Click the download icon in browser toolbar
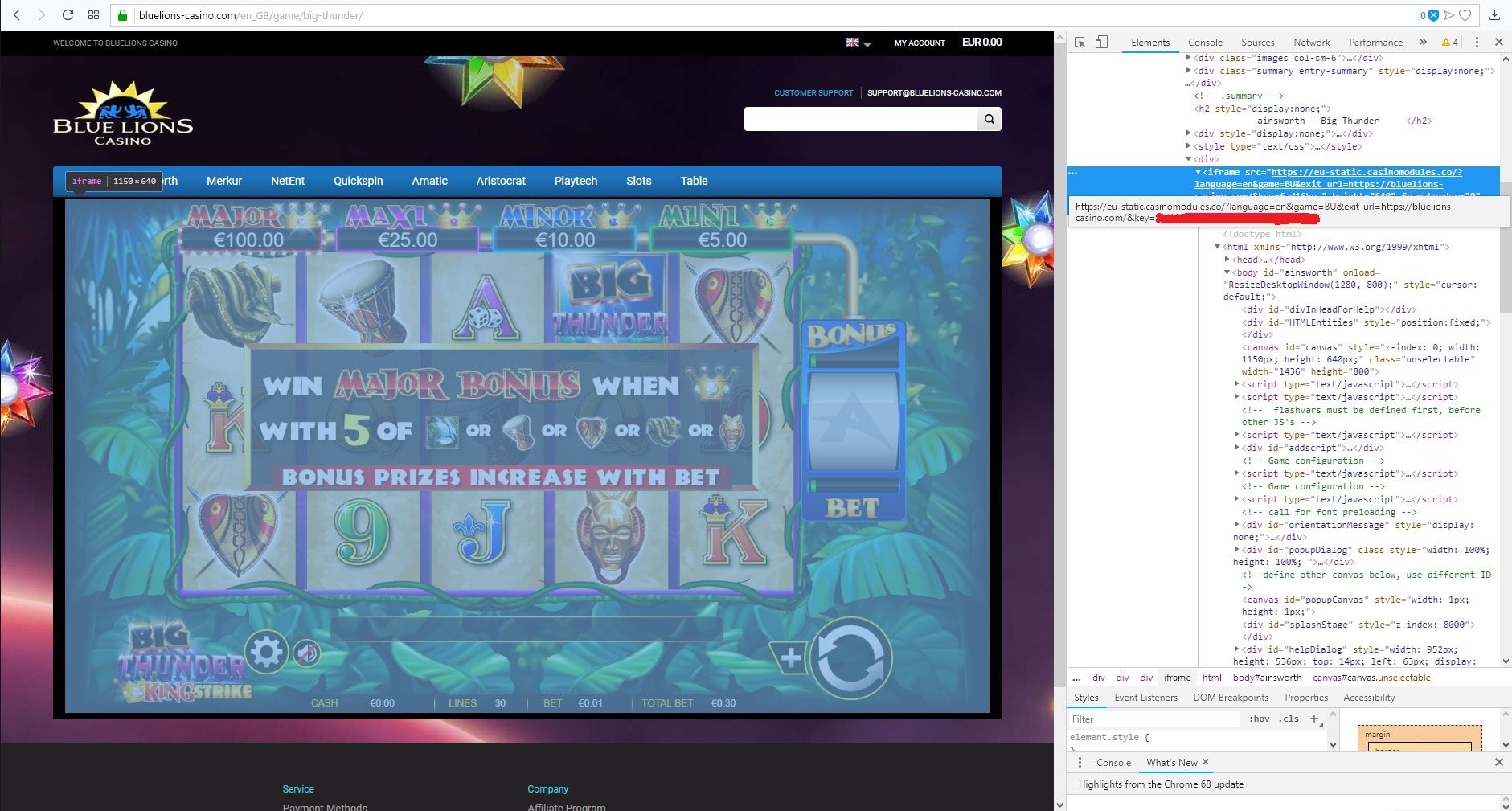The height and width of the screenshot is (811, 1512). point(1495,15)
